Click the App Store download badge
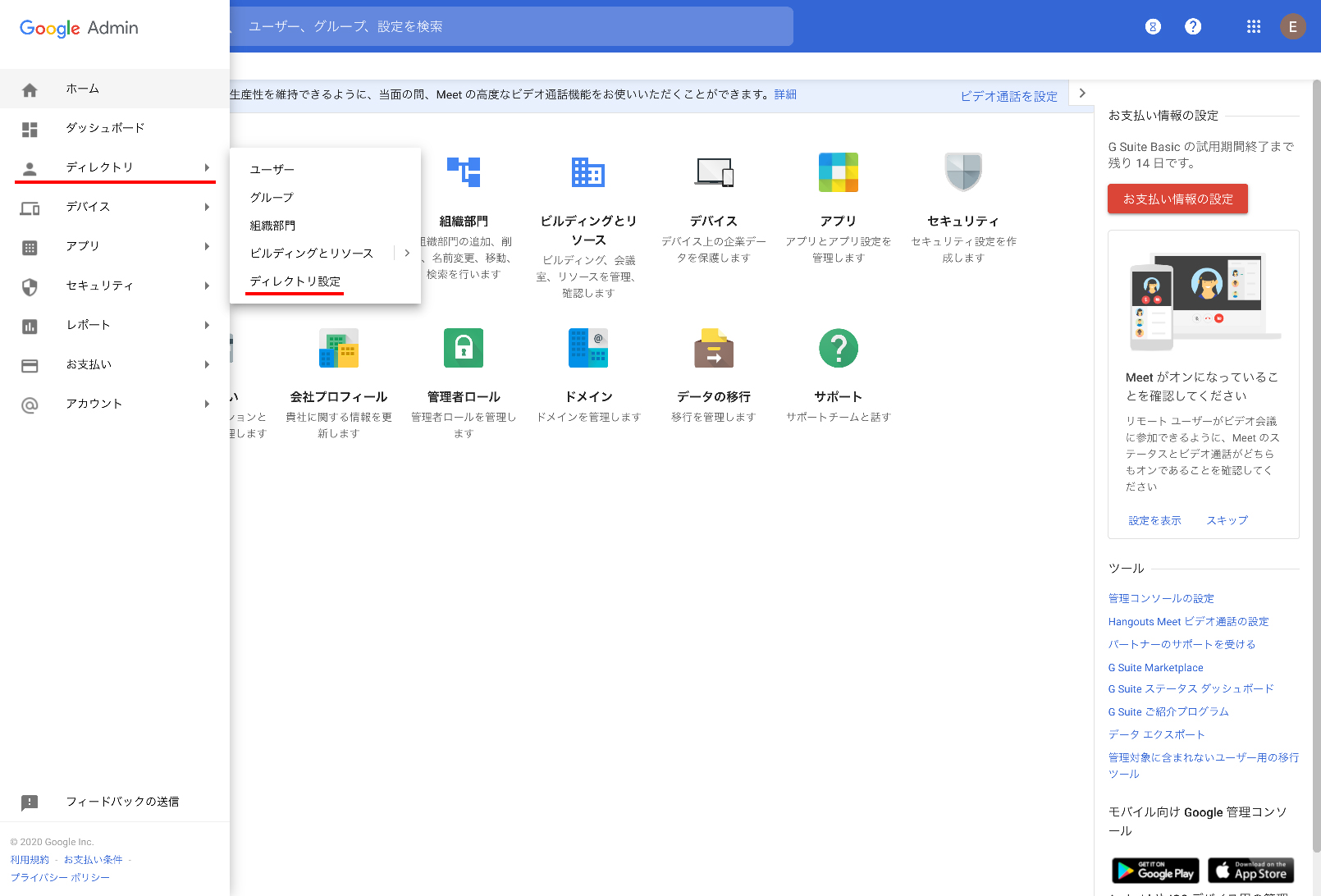Image resolution: width=1321 pixels, height=896 pixels. tap(1251, 871)
